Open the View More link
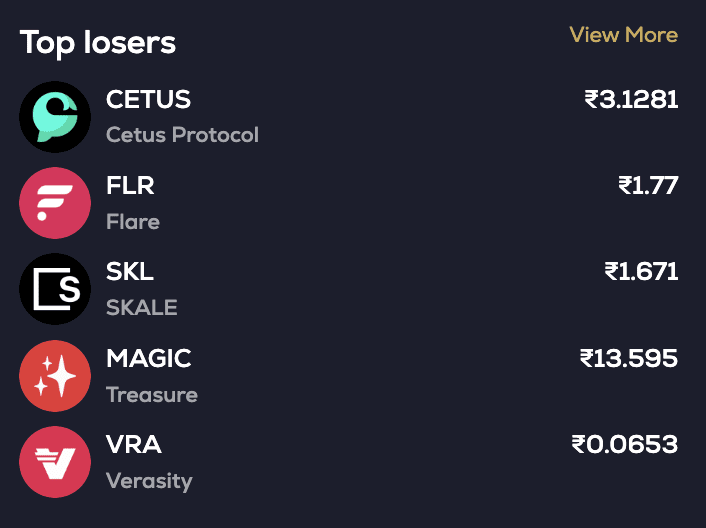 623,35
